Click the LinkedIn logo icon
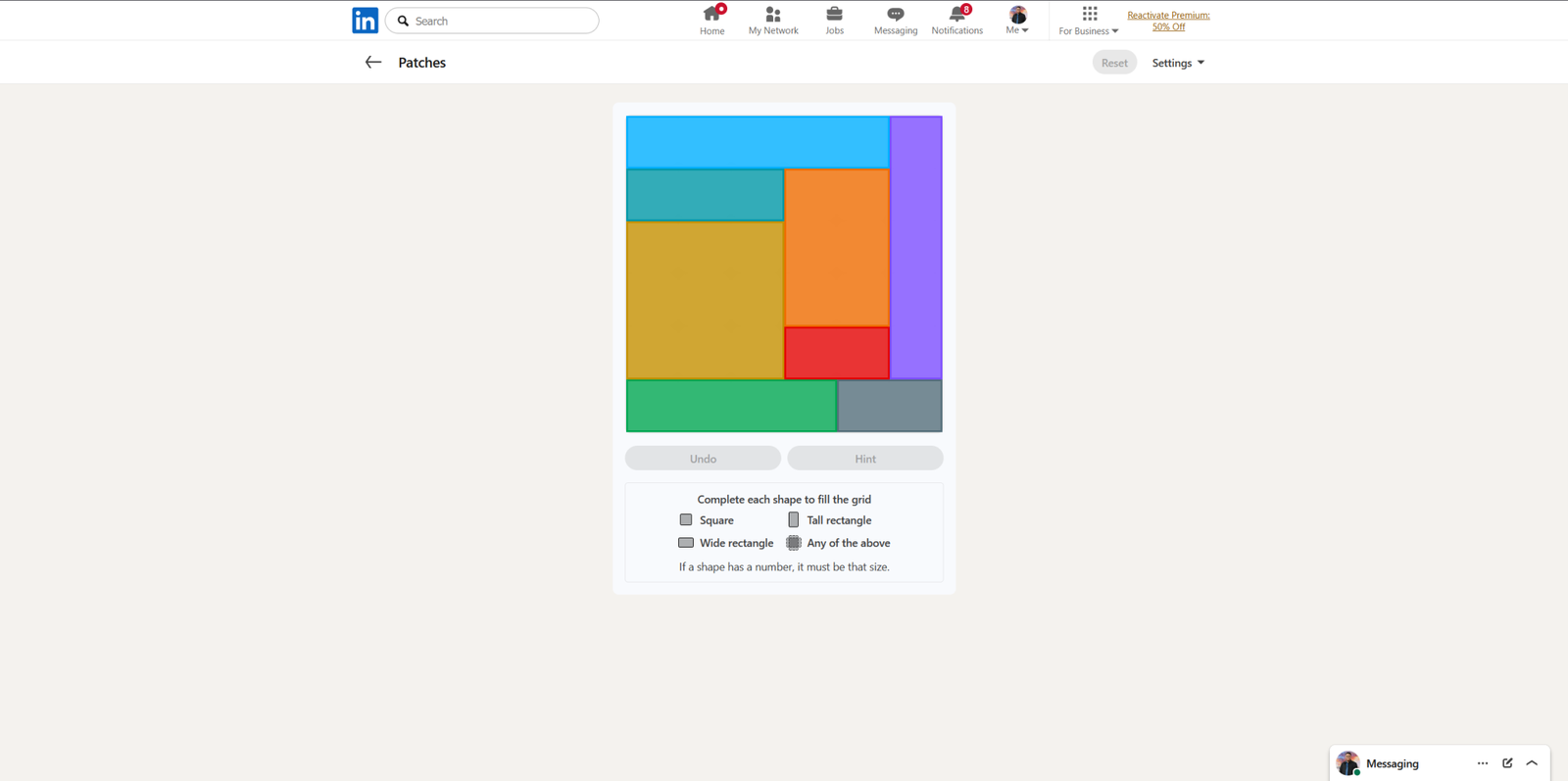Viewport: 1568px width, 781px height. (x=365, y=21)
